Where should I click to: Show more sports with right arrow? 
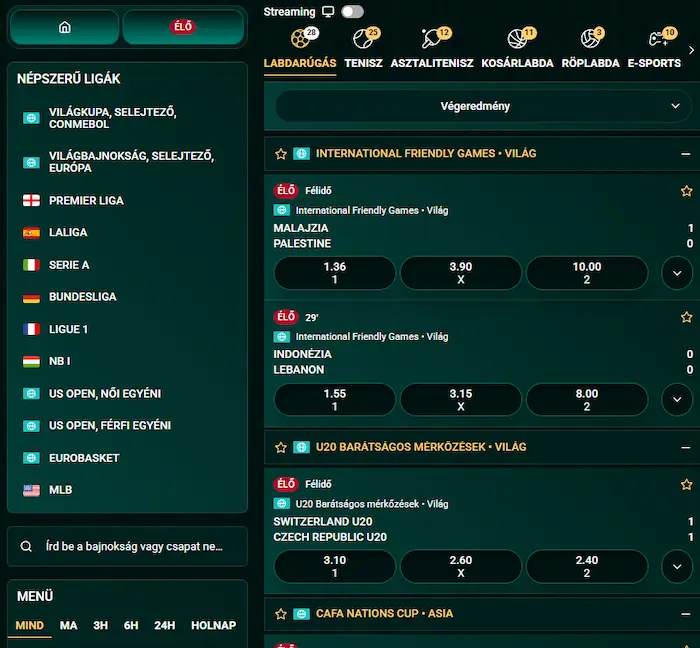click(x=692, y=50)
